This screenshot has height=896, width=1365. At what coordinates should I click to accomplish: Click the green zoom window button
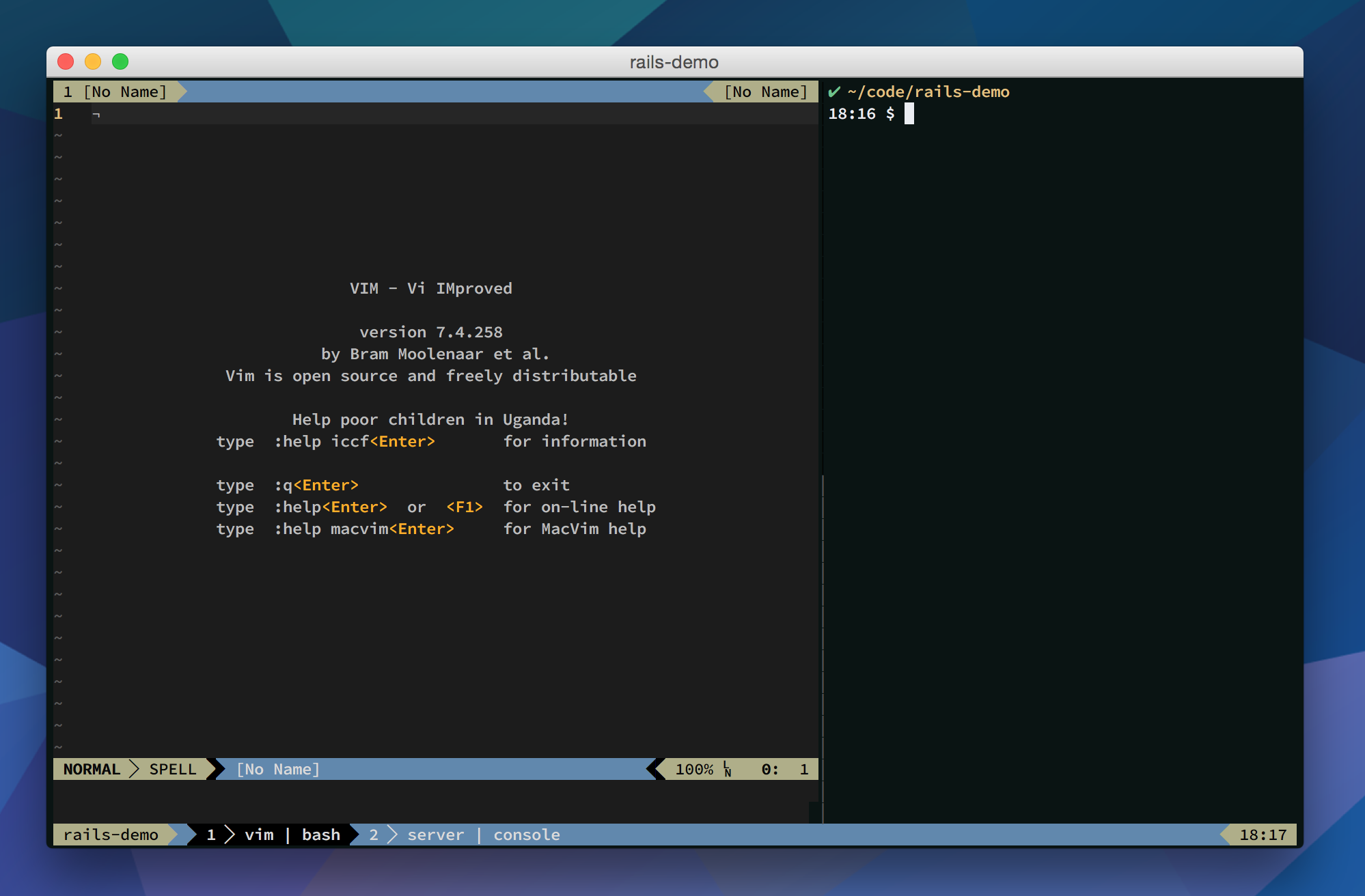(120, 61)
